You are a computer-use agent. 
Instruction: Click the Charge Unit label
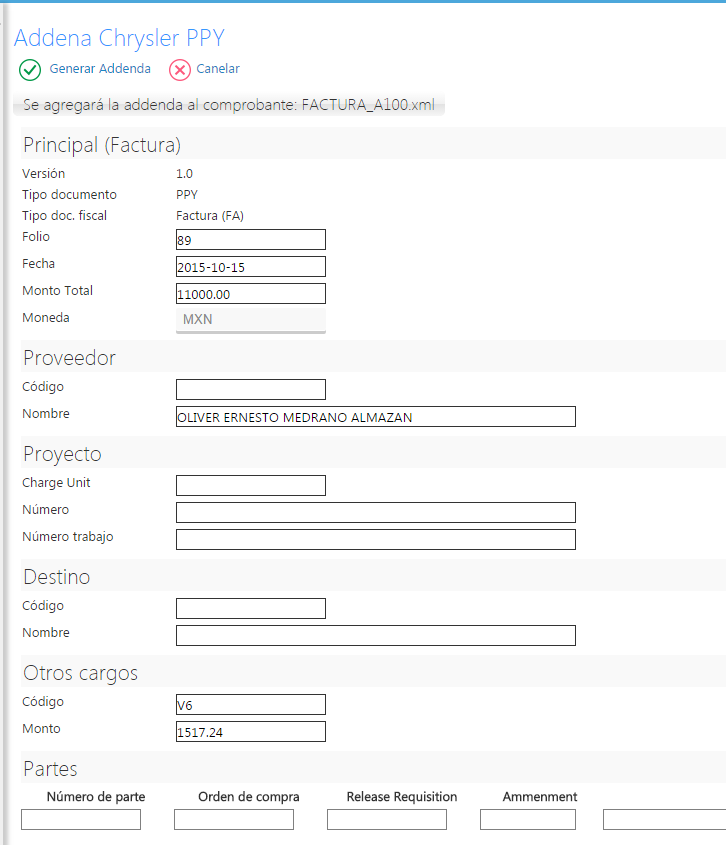tap(56, 482)
